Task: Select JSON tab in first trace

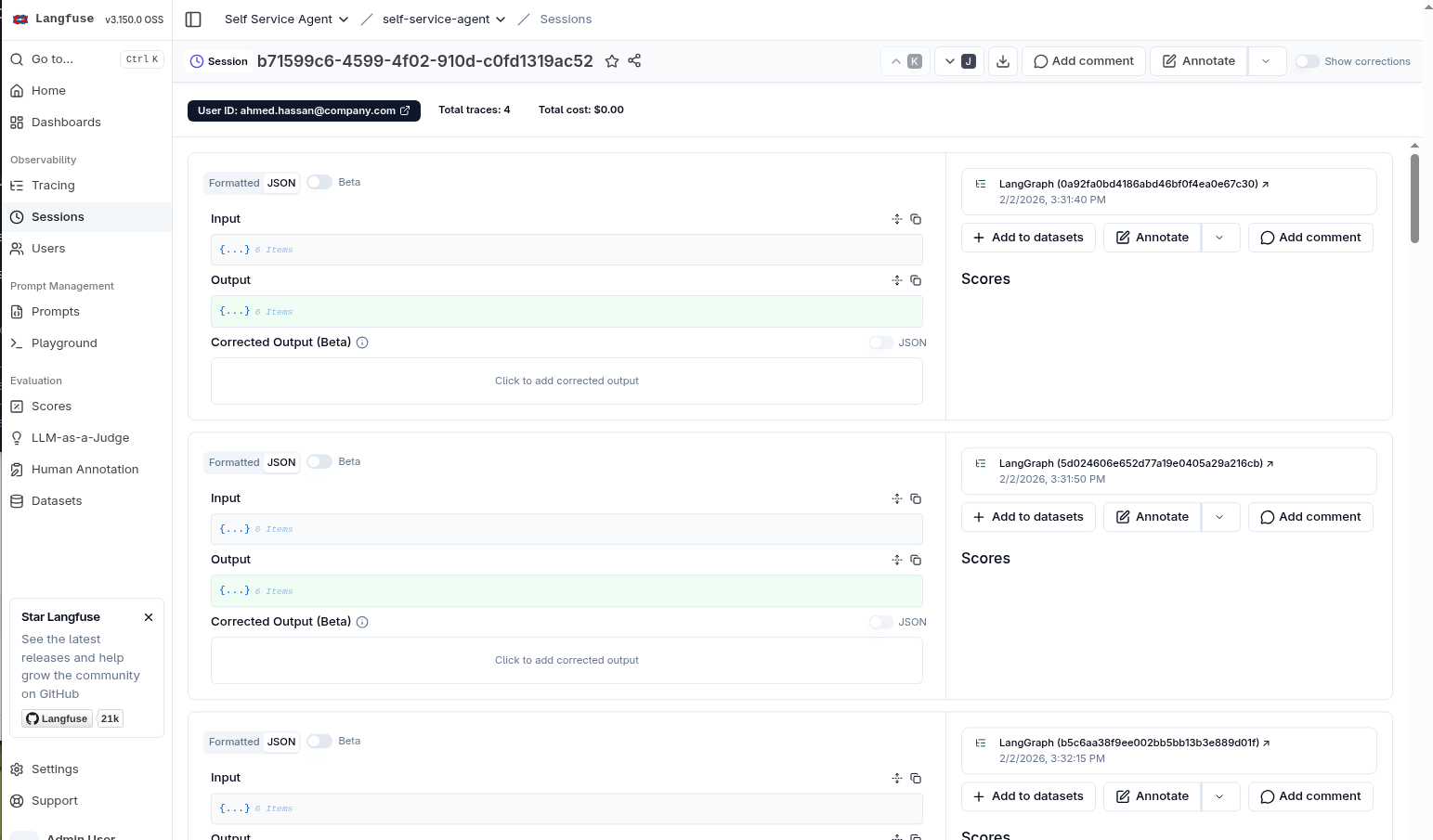Action: (281, 183)
